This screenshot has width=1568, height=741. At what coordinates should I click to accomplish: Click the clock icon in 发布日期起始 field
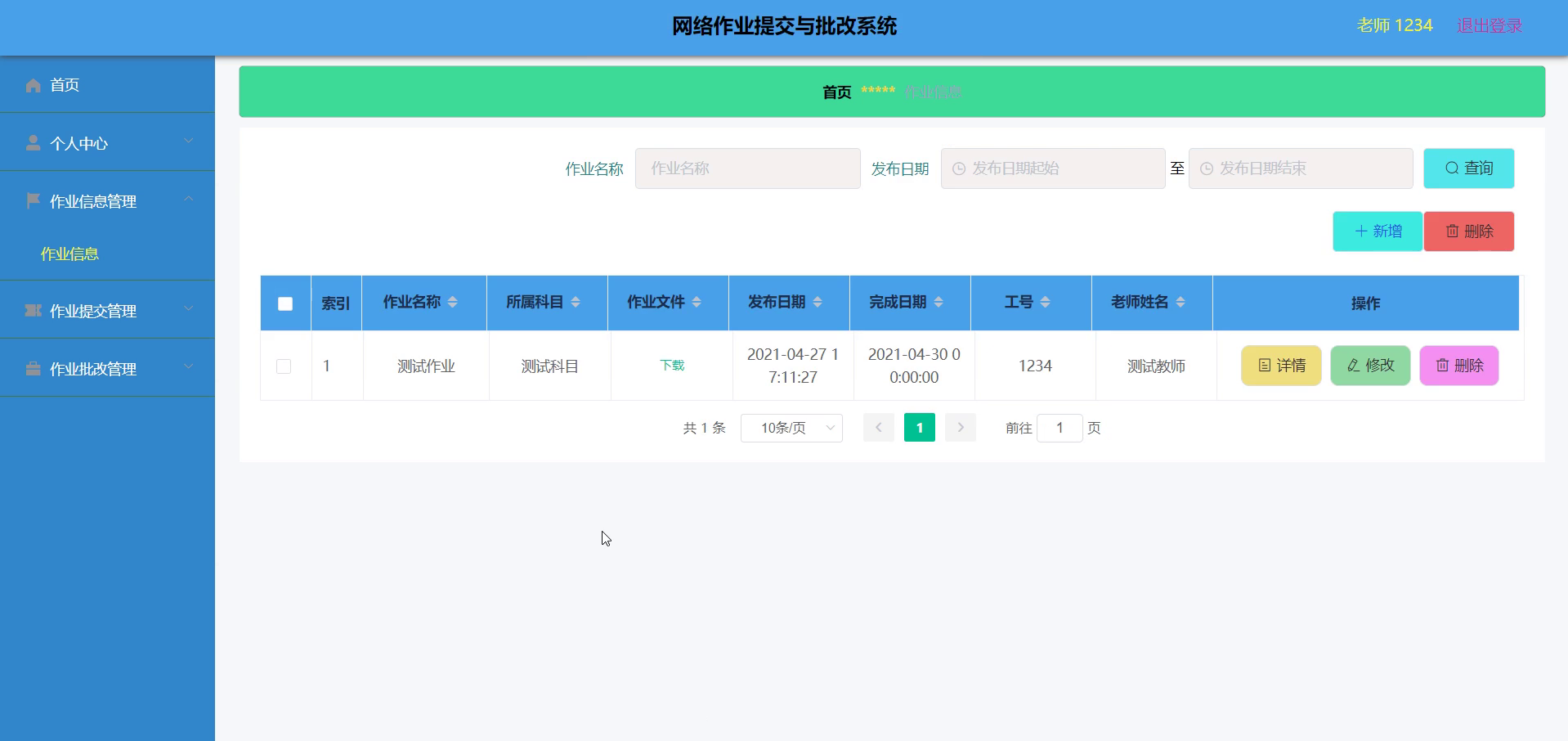(959, 168)
